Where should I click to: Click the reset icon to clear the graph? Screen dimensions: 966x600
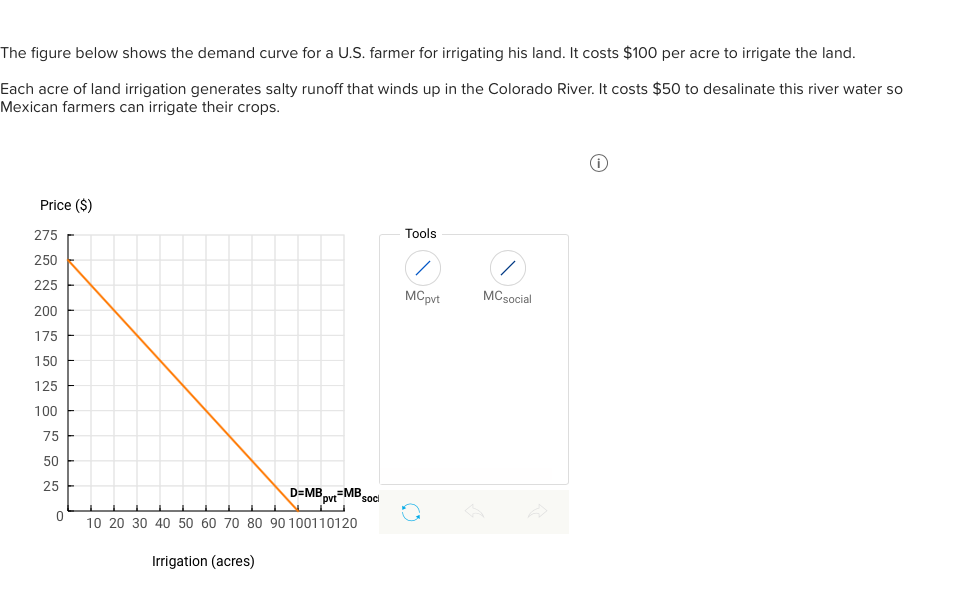point(411,511)
